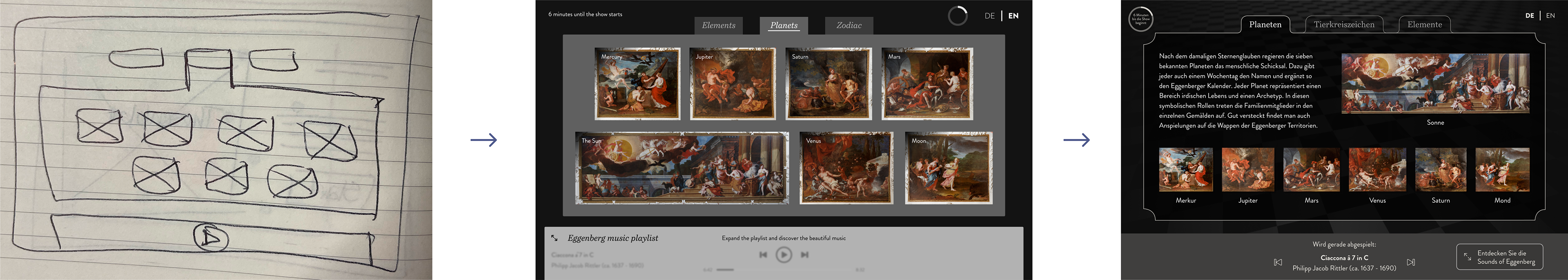Open the Mercury painting

637,83
